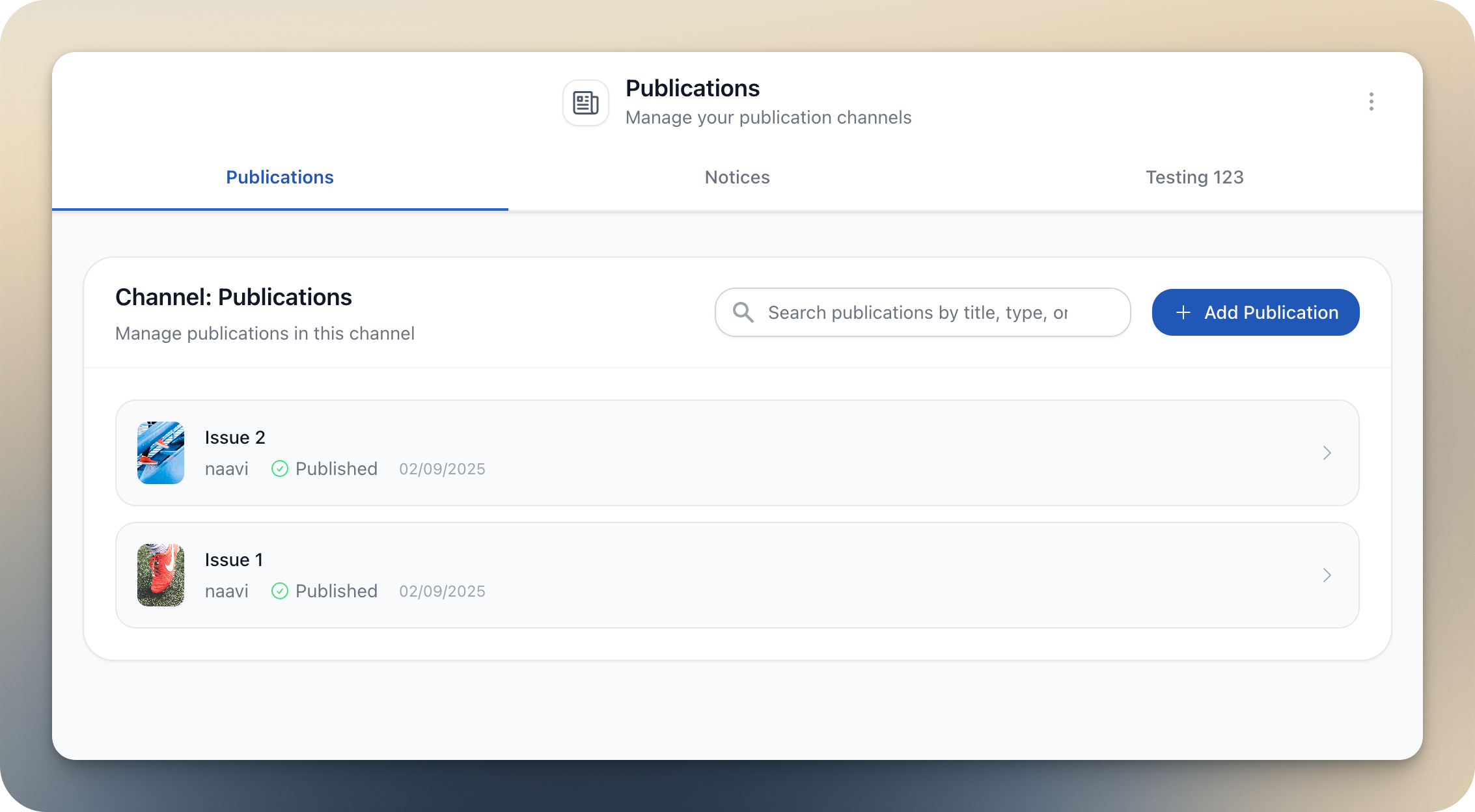Click the blue active tab underline indicator
This screenshot has width=1475, height=812.
click(280, 209)
